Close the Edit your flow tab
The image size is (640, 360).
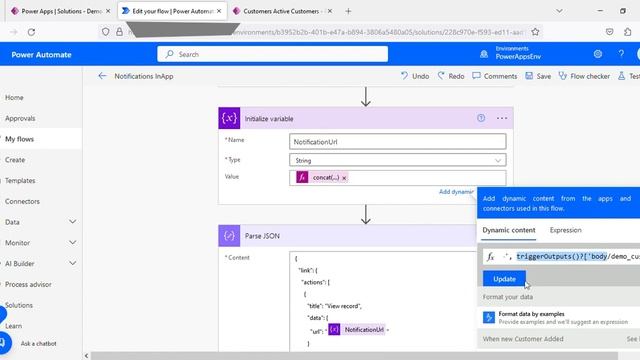219,11
